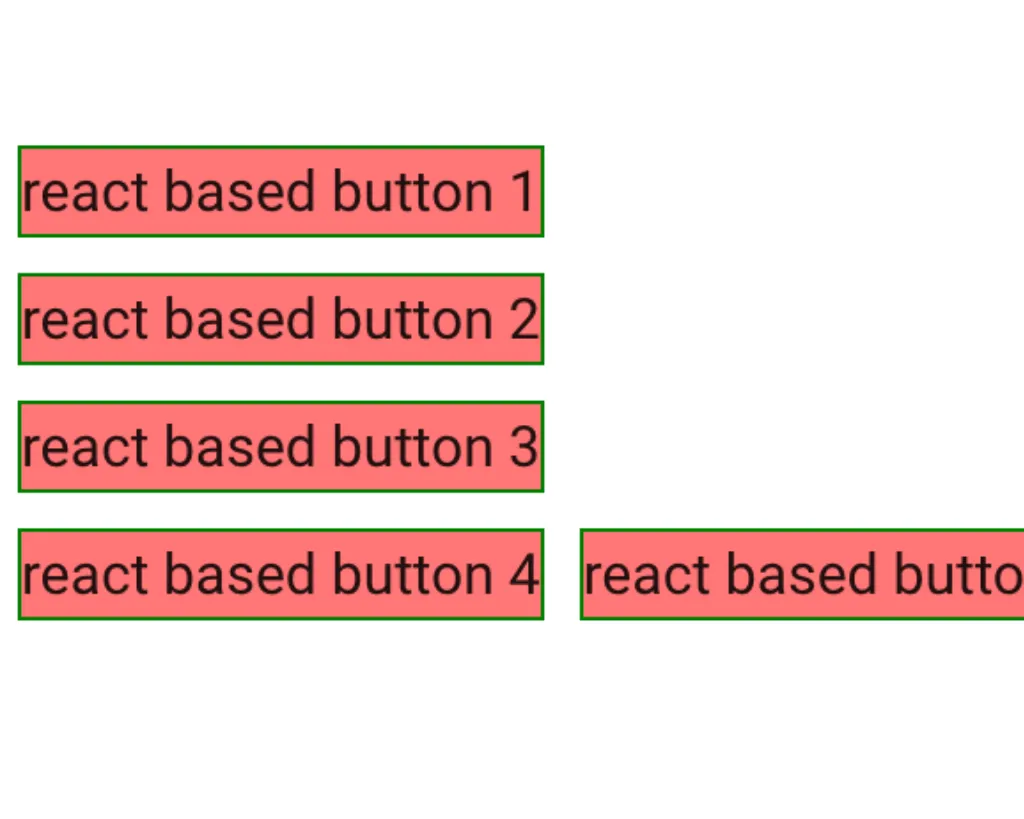
Task: Click react based button 2
Action: point(280,318)
